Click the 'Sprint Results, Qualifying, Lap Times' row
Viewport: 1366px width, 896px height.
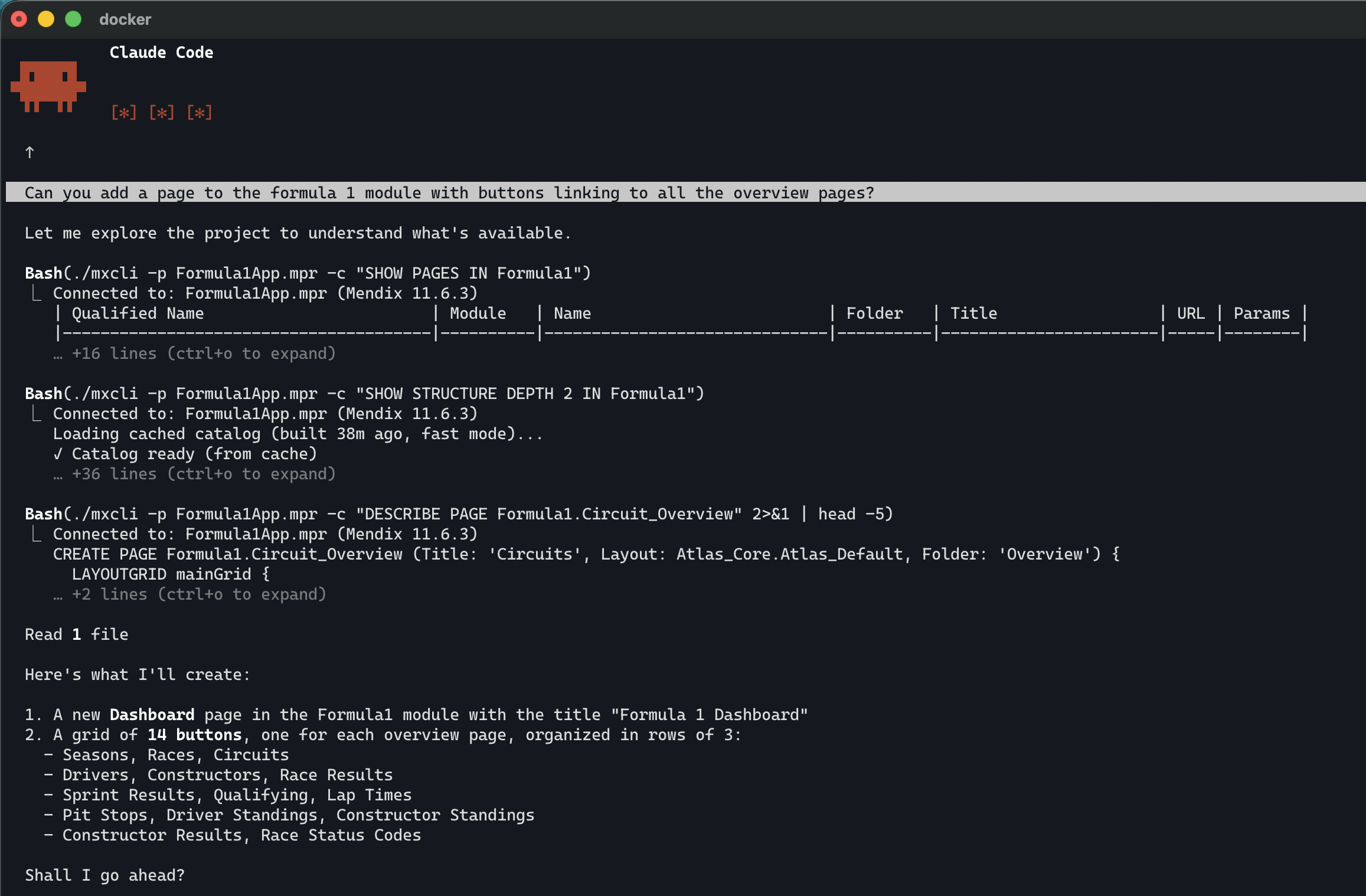click(228, 795)
